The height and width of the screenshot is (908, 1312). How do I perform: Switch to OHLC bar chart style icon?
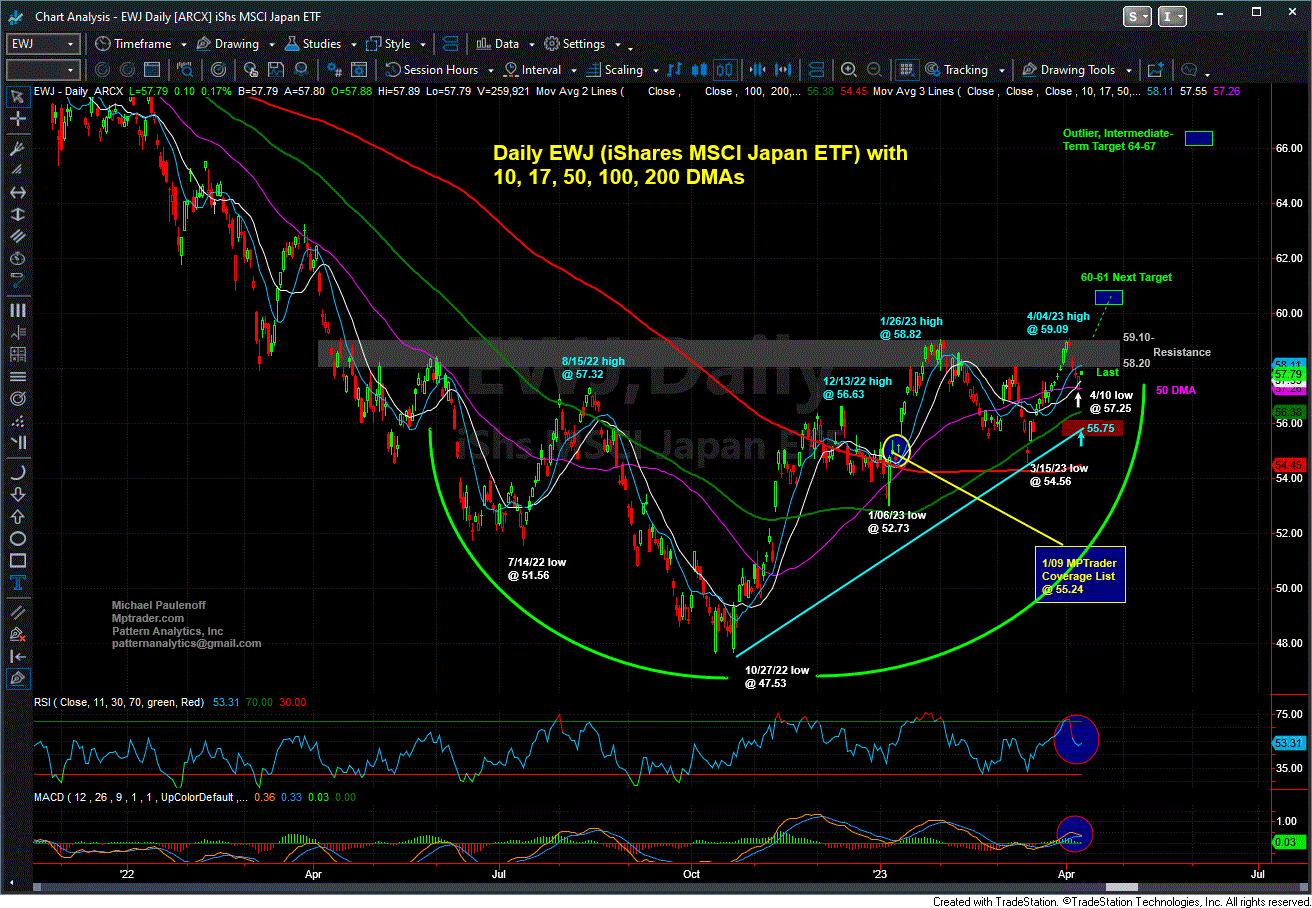pyautogui.click(x=674, y=70)
